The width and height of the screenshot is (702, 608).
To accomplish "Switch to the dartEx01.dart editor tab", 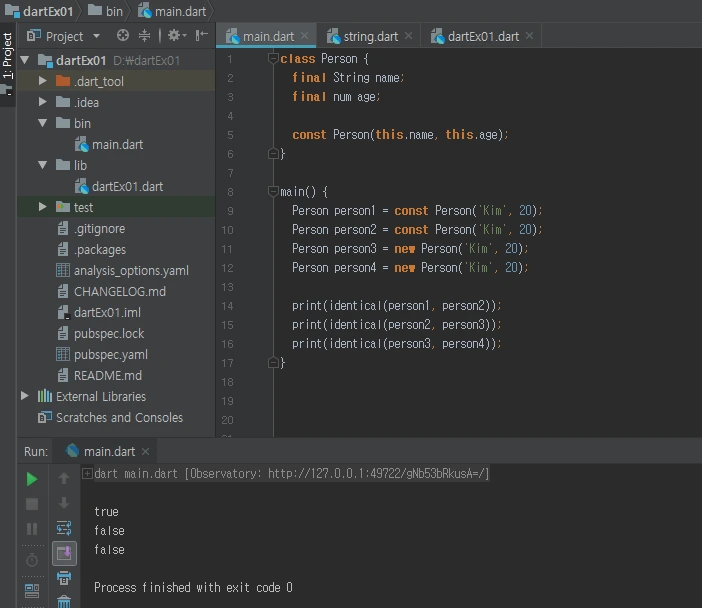I will pos(482,36).
